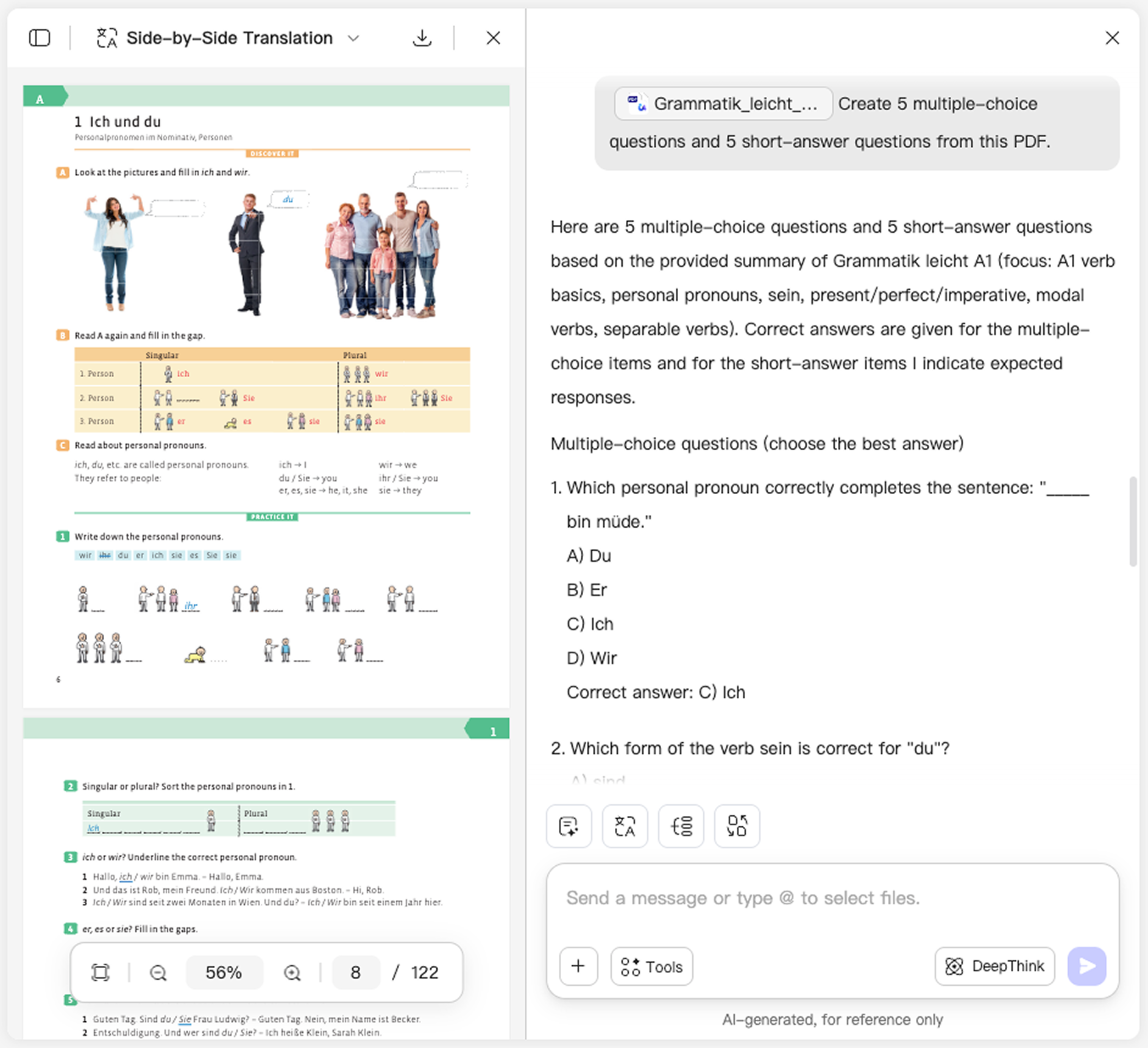Image resolution: width=1148 pixels, height=1048 pixels.
Task: Click the 56% zoom level field
Action: coord(224,972)
